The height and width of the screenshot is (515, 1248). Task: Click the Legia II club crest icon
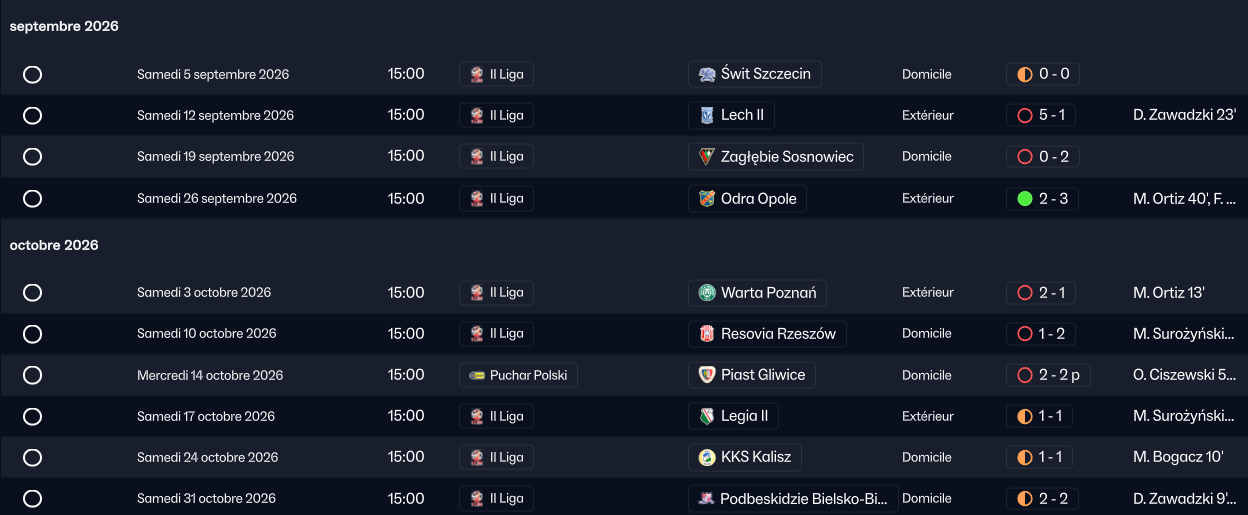click(707, 416)
